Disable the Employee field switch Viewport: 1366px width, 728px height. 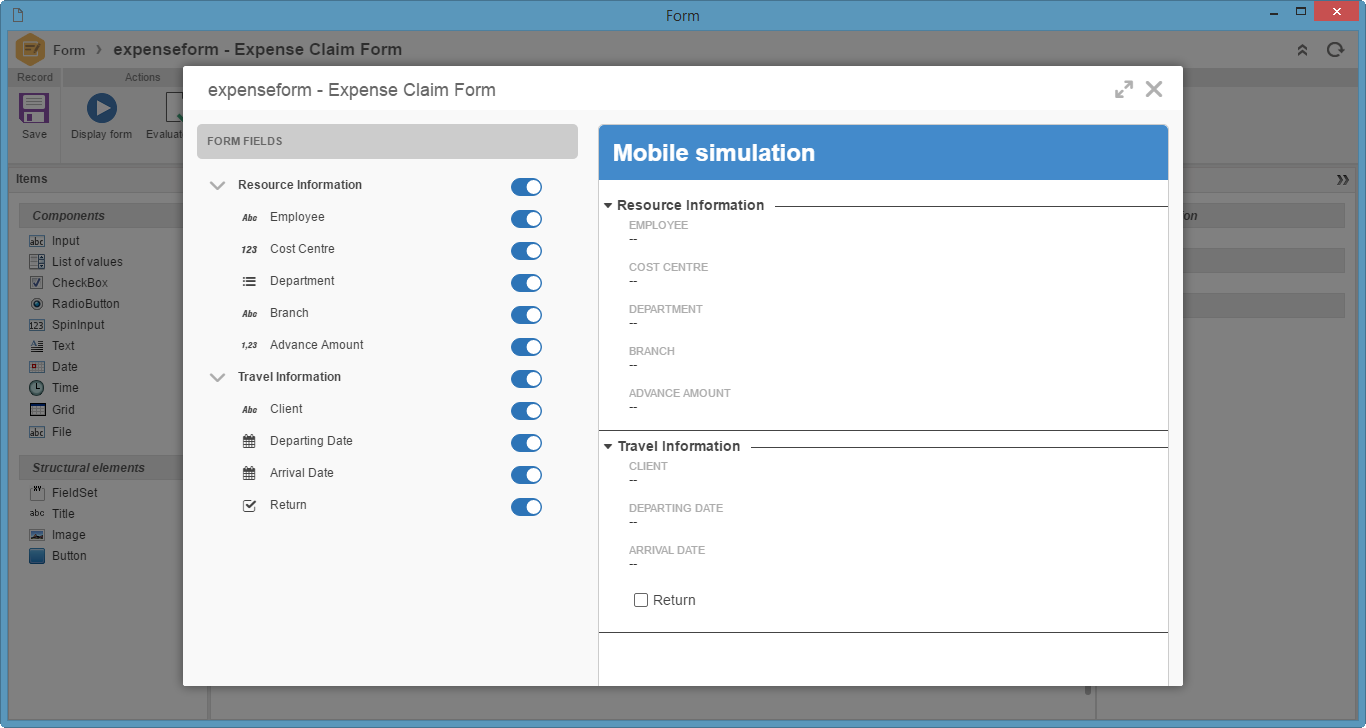point(526,219)
